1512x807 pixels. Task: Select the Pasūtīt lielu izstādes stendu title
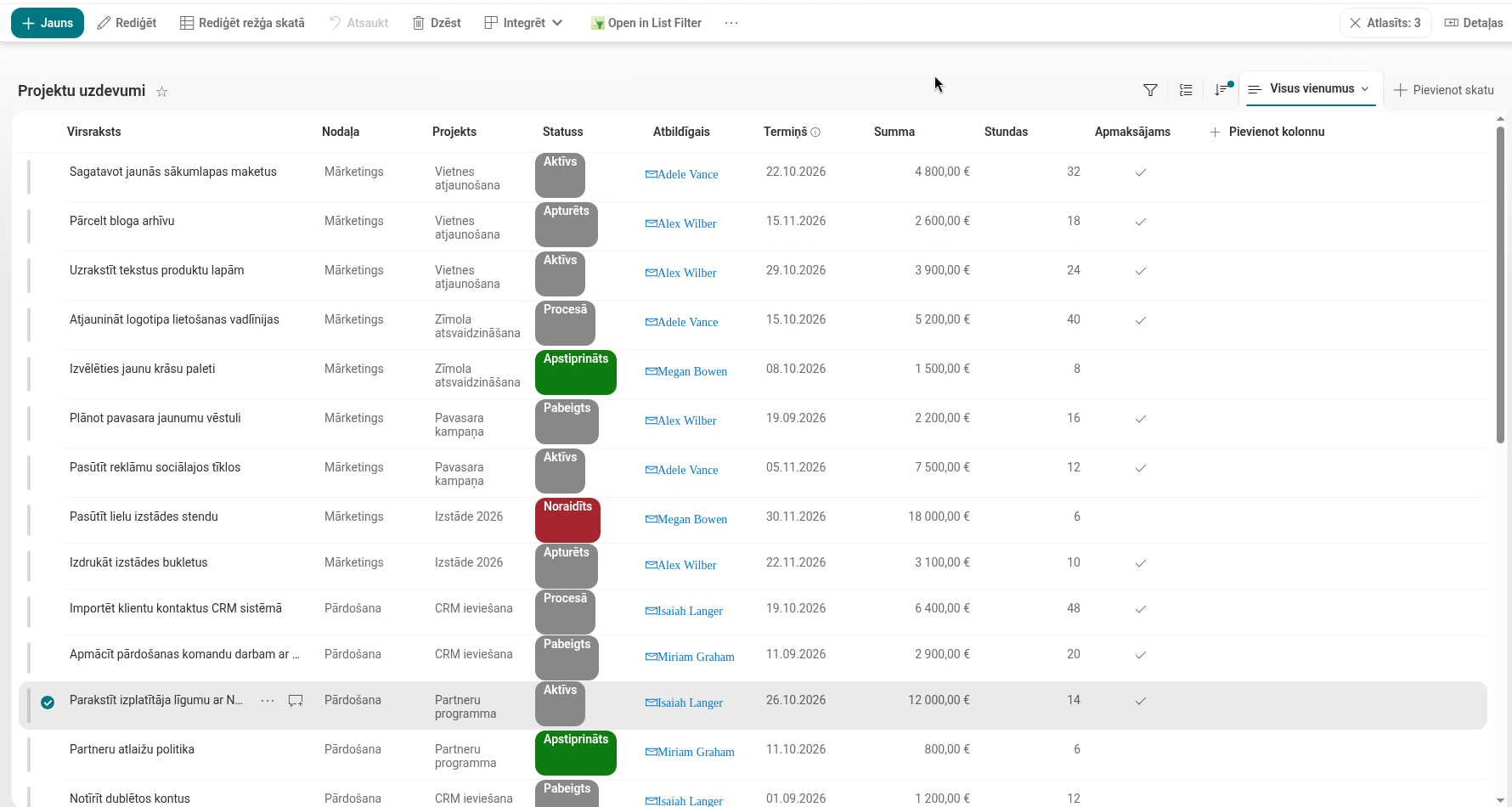[x=144, y=516]
